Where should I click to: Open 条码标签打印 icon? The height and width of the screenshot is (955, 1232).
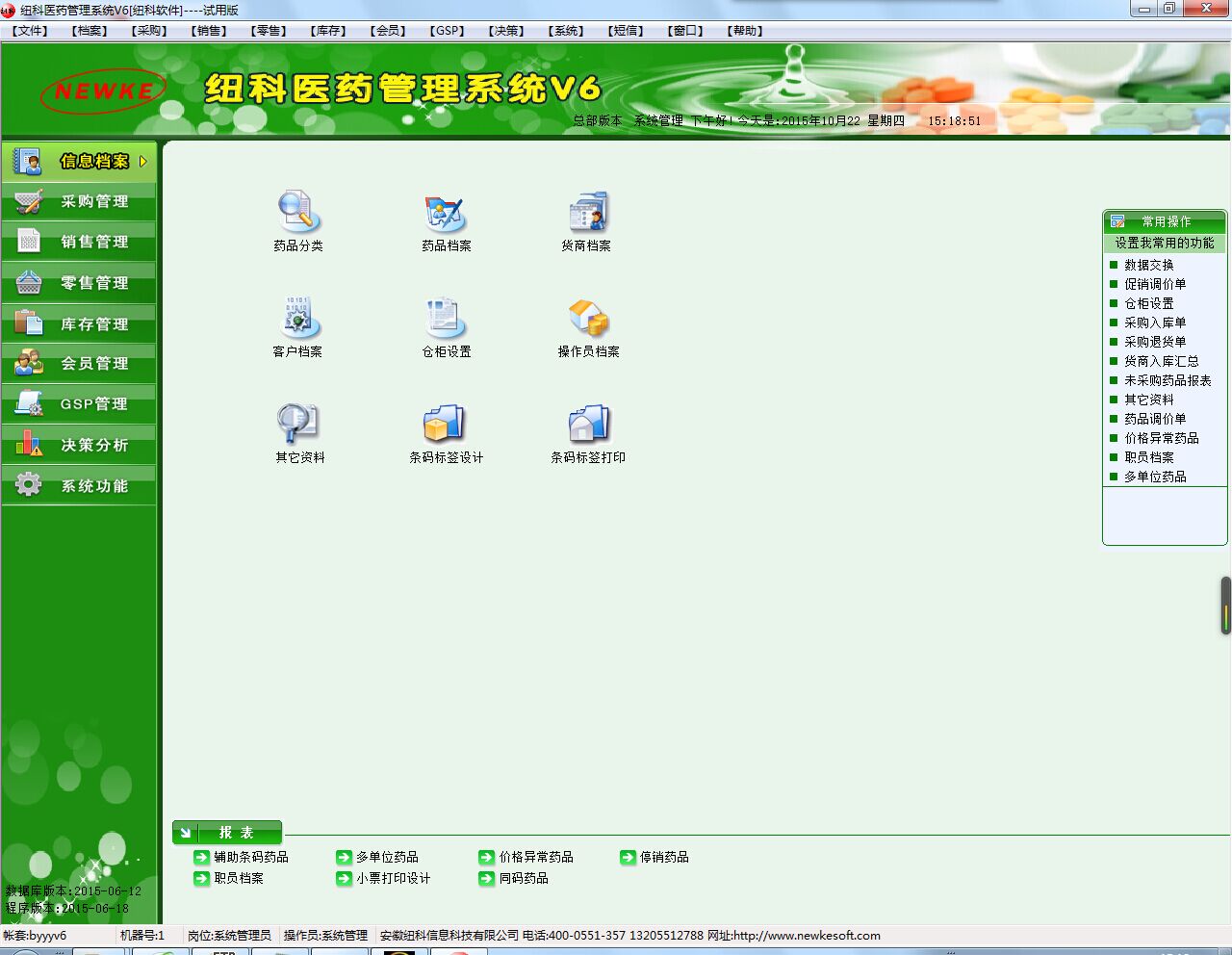[588, 424]
